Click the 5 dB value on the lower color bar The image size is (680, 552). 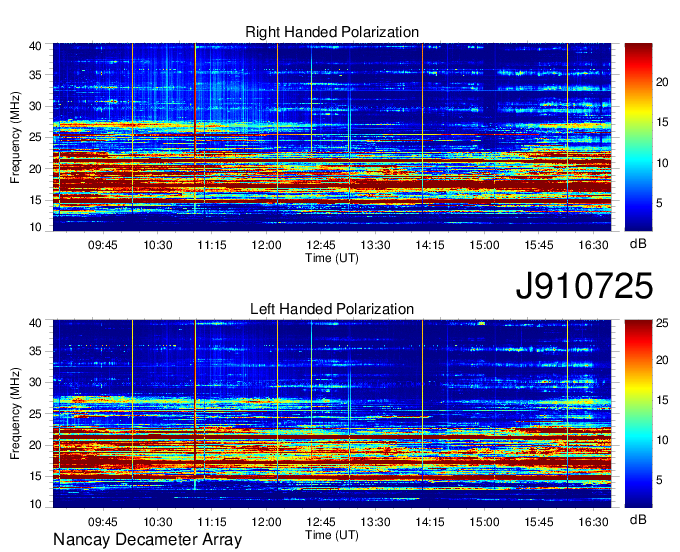[659, 480]
